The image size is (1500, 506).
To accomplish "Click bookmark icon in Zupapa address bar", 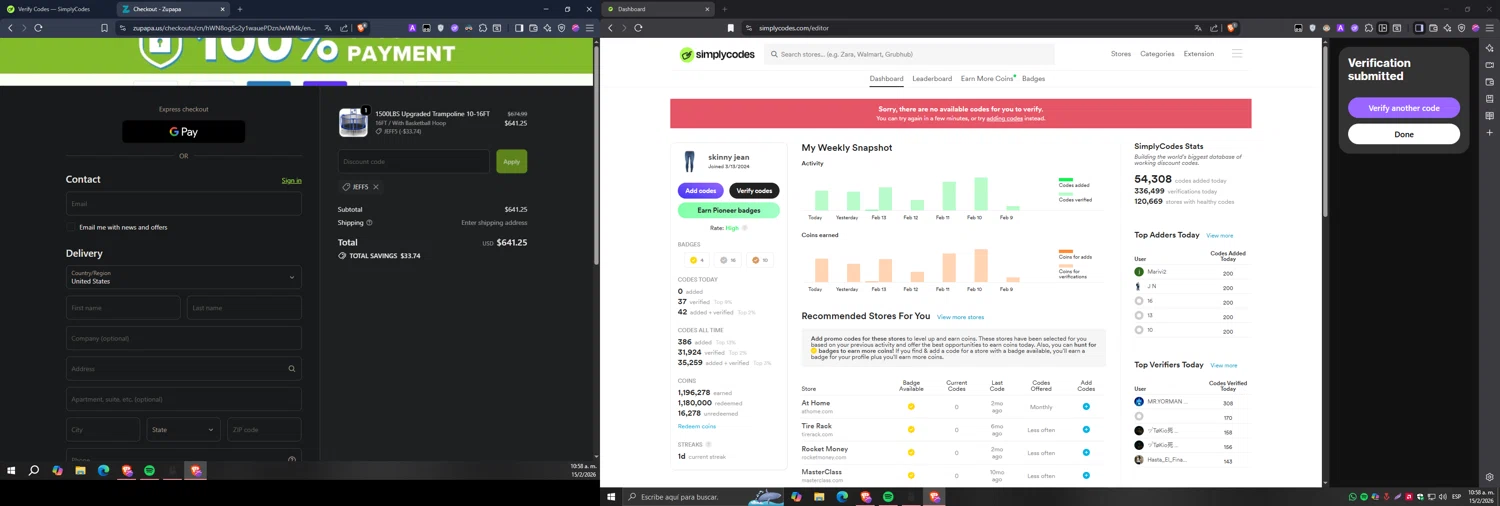I will pyautogui.click(x=104, y=28).
